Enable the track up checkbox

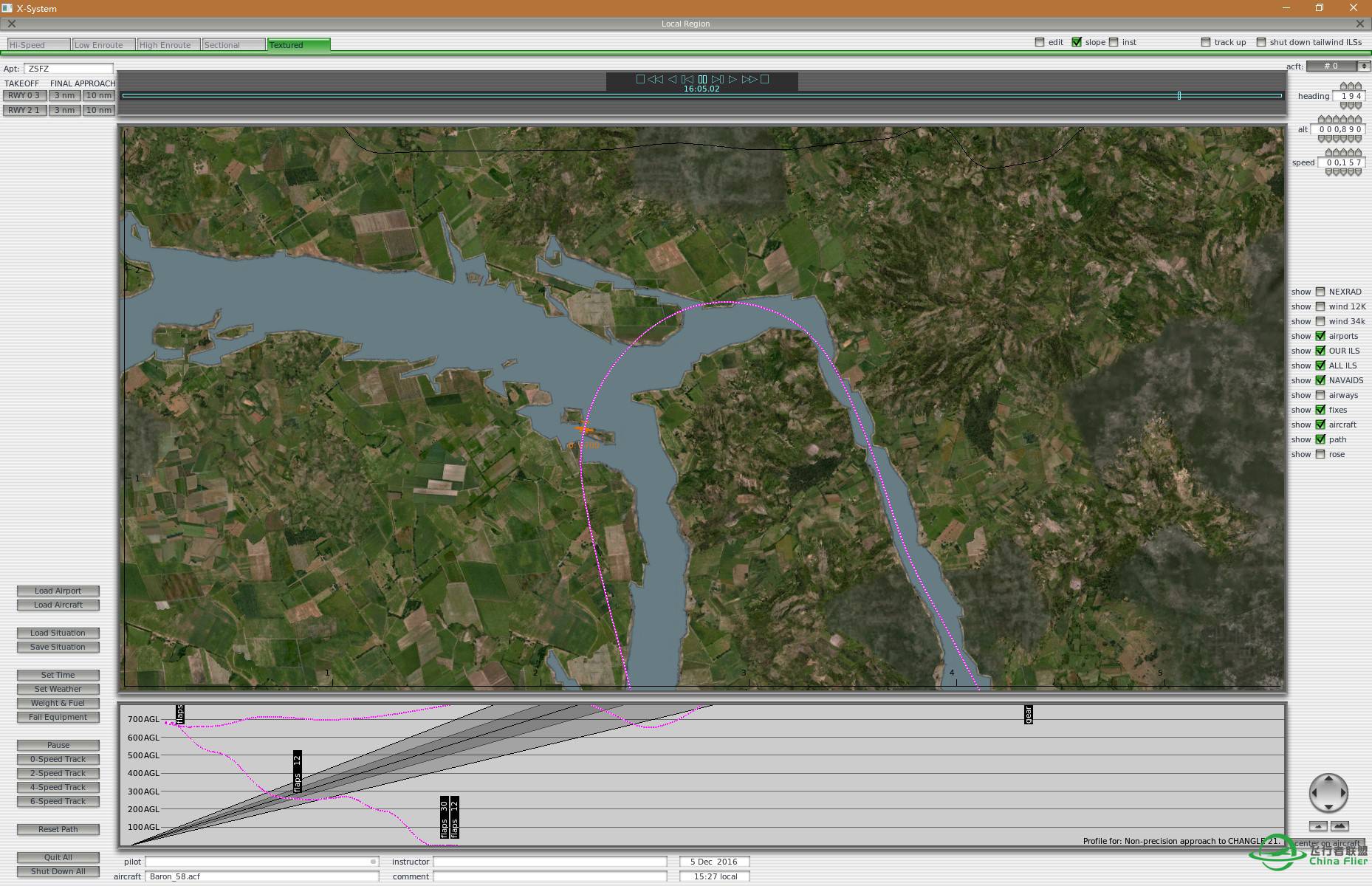click(1206, 42)
